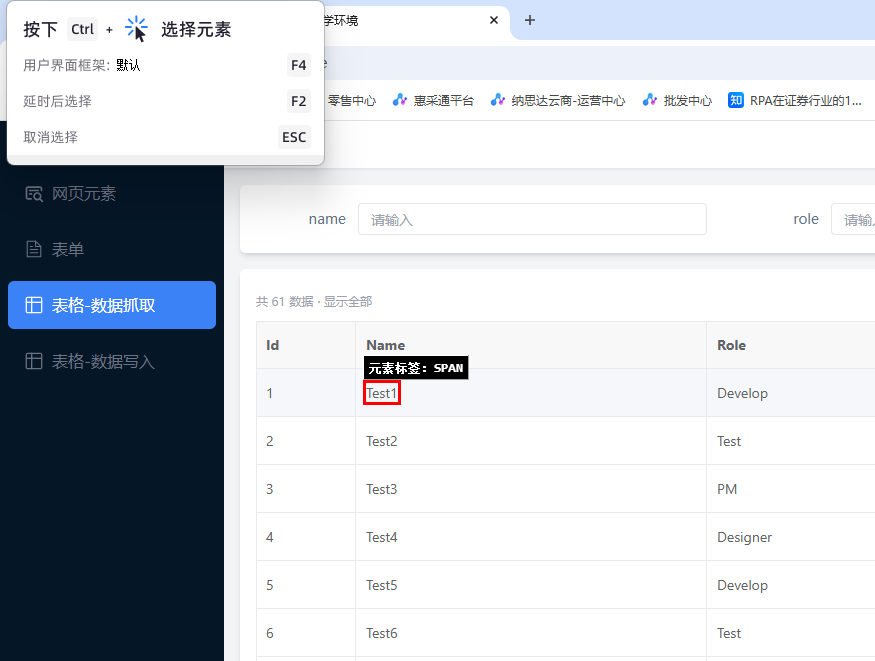Click the 表单 document icon in the sidebar

click(34, 249)
